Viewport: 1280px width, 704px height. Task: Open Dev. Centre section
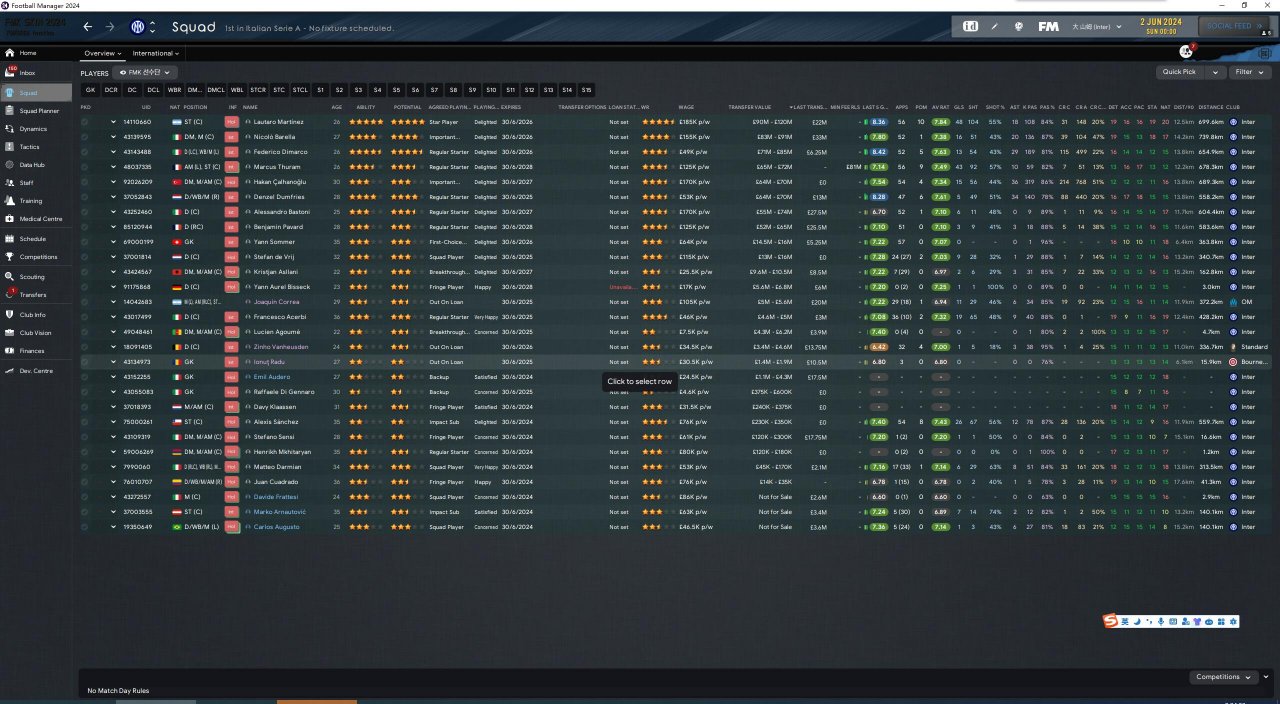point(34,371)
